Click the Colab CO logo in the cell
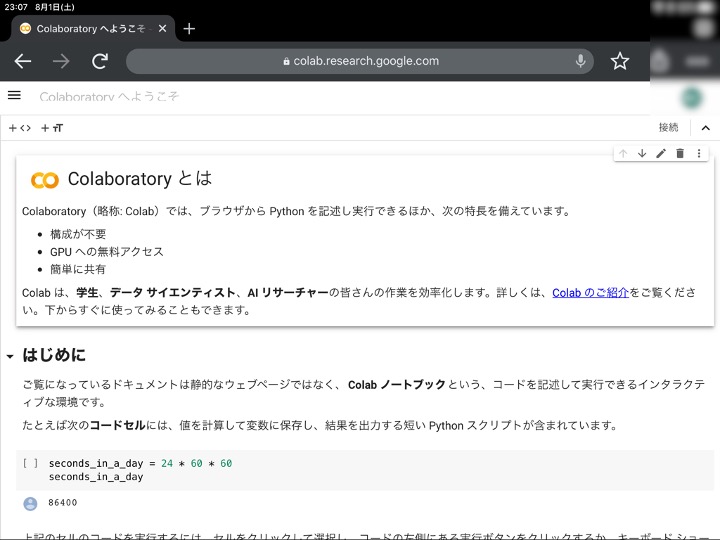Image resolution: width=720 pixels, height=540 pixels. (45, 180)
